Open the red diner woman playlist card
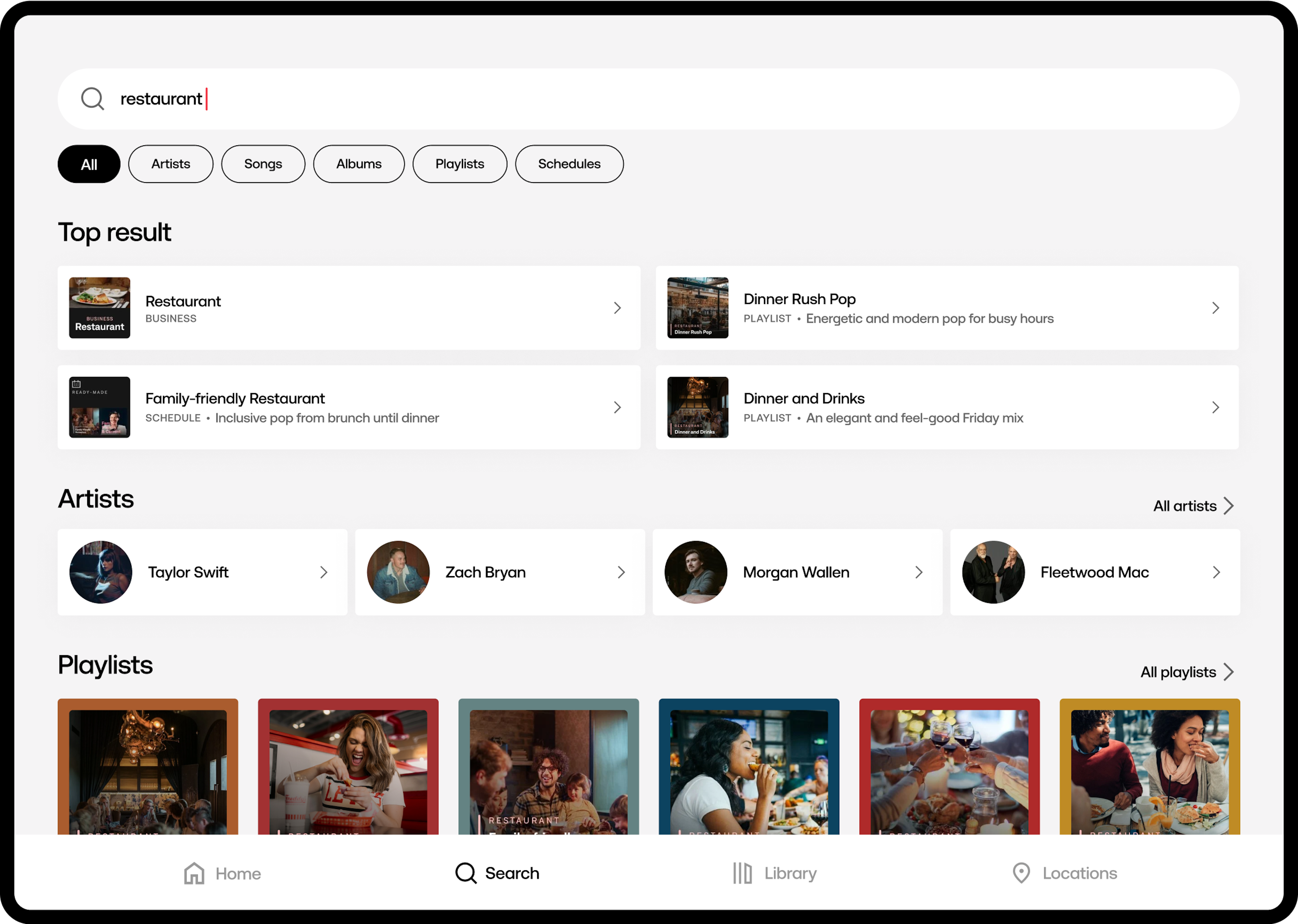Image resolution: width=1298 pixels, height=924 pixels. coord(348,766)
